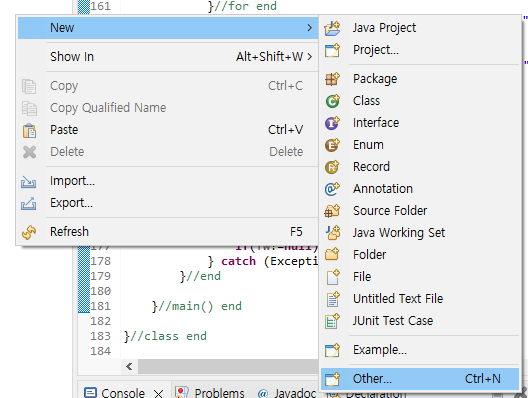Open the New menu entry
Viewport: 528px width, 398px height.
click(168, 28)
